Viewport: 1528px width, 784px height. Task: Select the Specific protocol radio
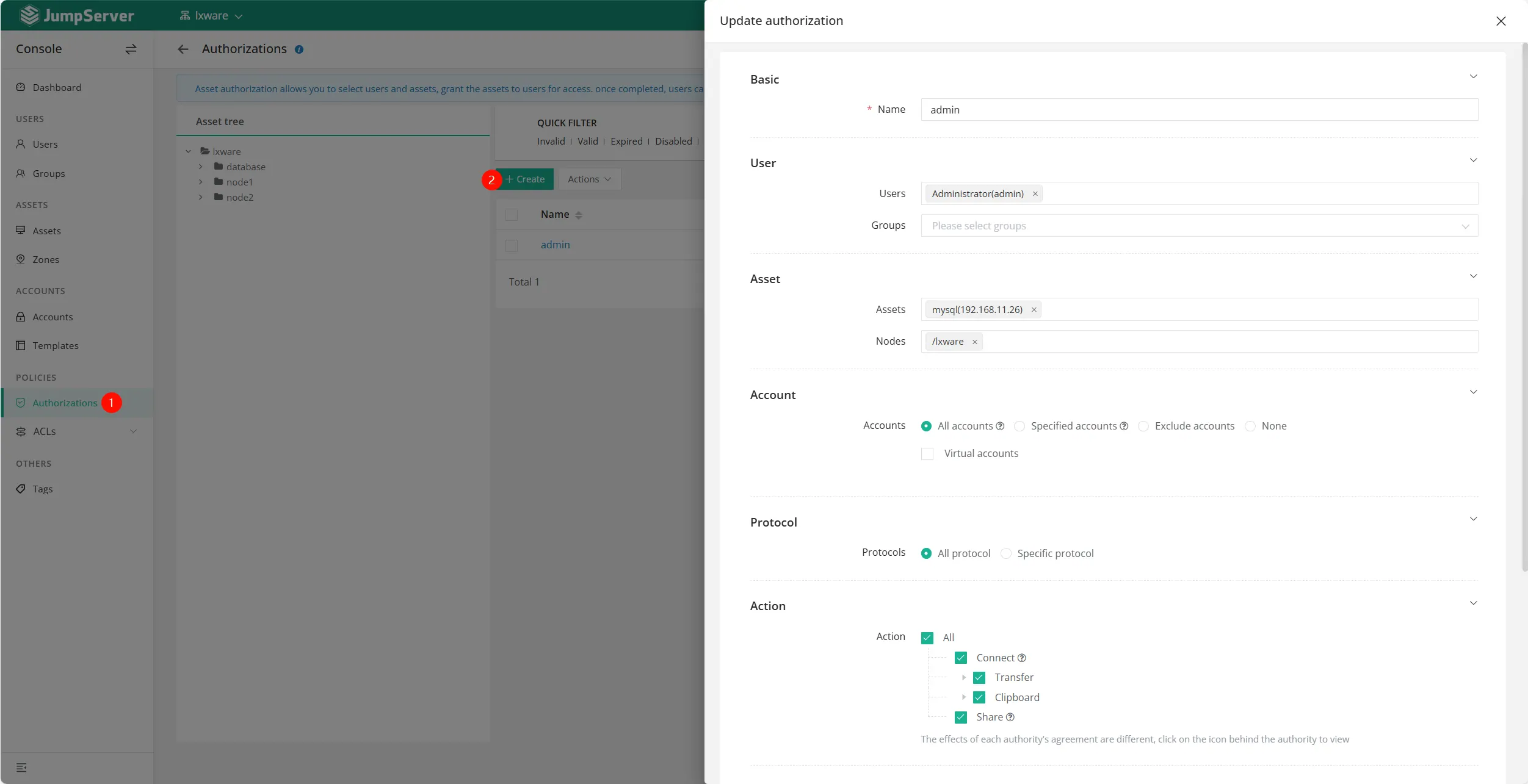tap(1006, 553)
